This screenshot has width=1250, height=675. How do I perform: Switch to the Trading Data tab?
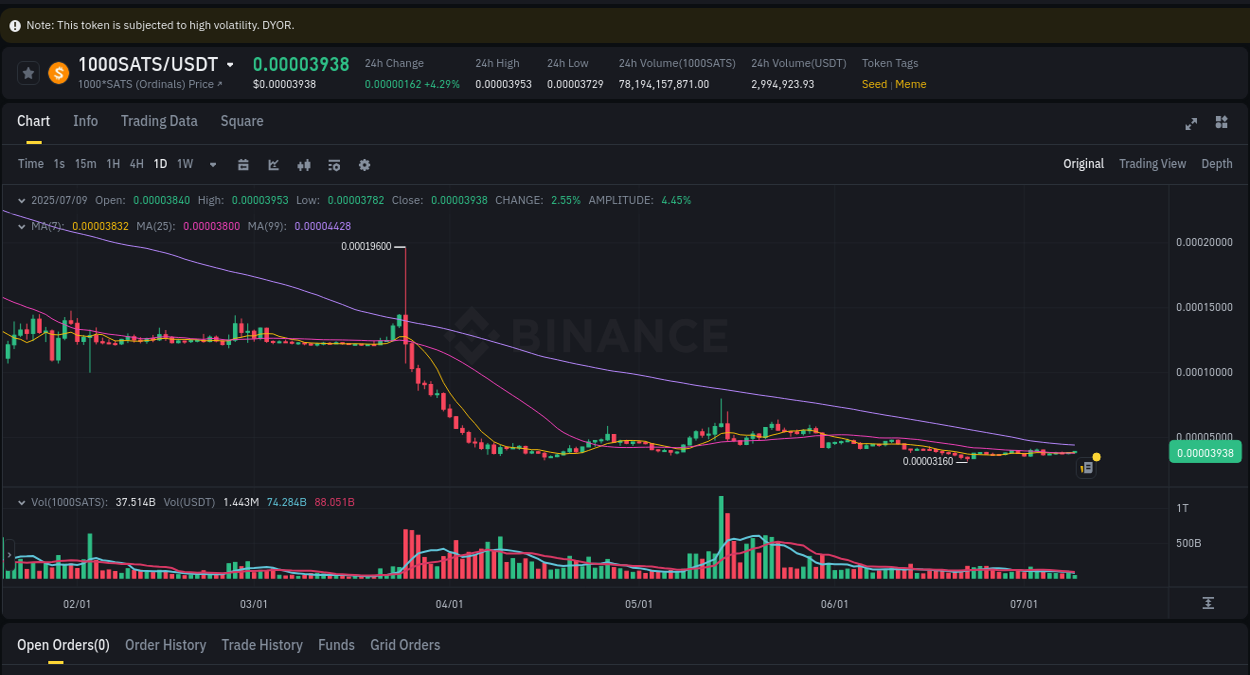[x=159, y=121]
